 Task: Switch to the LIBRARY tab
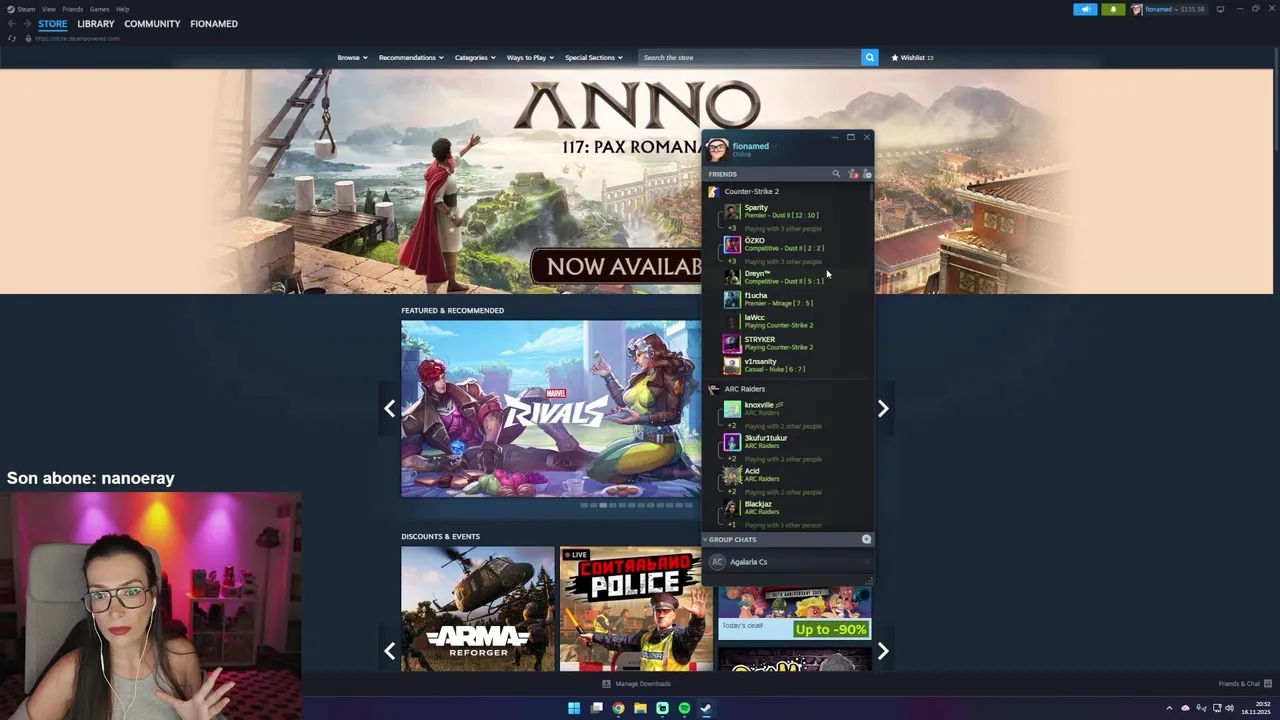pos(95,23)
